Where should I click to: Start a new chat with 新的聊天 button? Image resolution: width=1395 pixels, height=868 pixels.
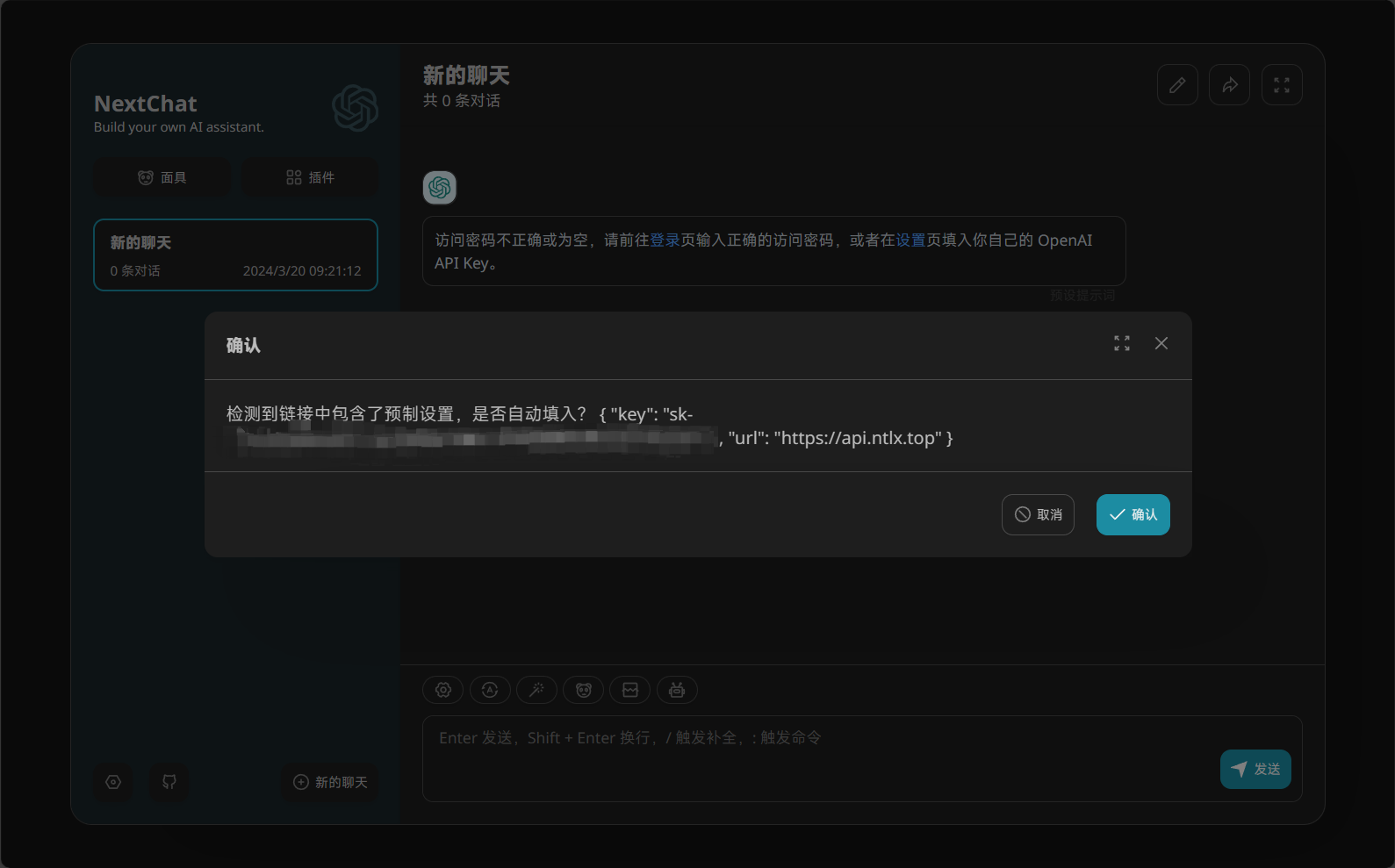(330, 782)
